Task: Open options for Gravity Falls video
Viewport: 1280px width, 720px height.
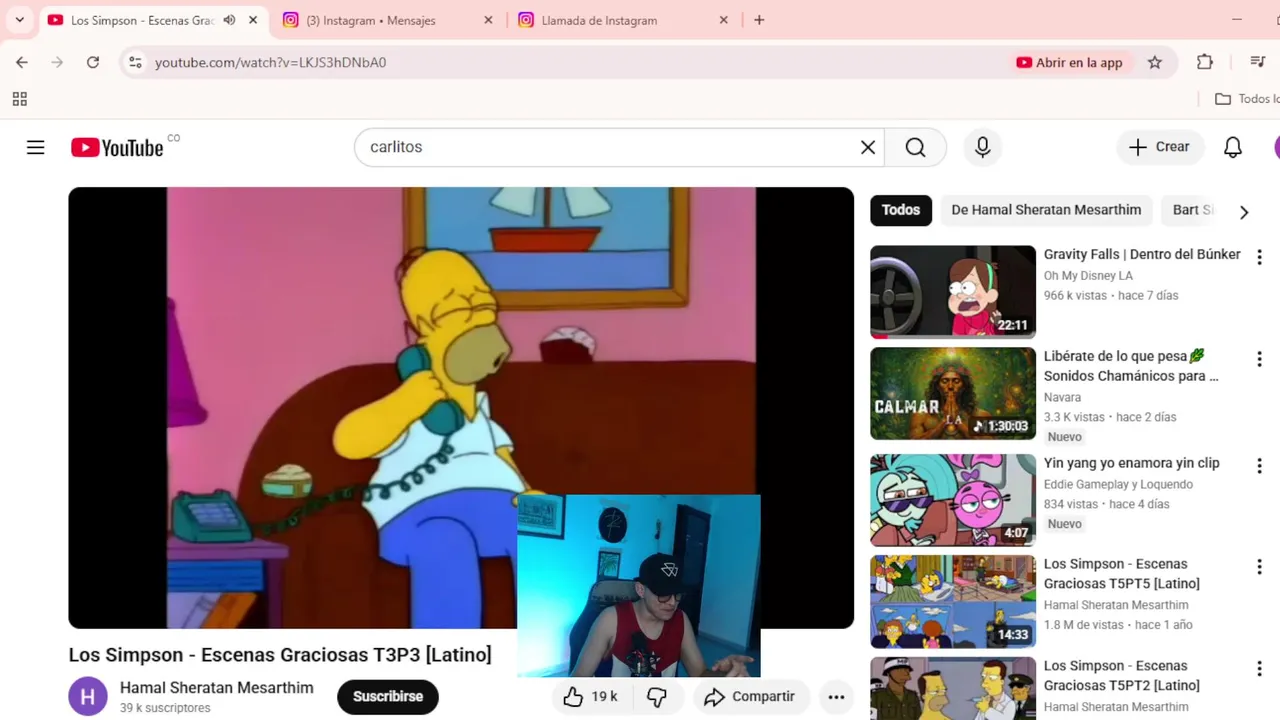Action: 1259,257
